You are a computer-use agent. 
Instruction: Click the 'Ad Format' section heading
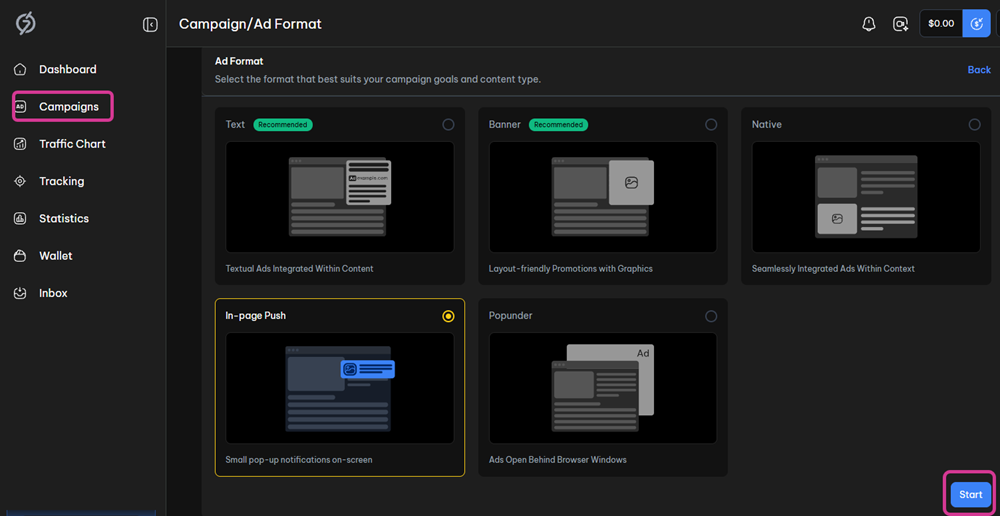(239, 61)
